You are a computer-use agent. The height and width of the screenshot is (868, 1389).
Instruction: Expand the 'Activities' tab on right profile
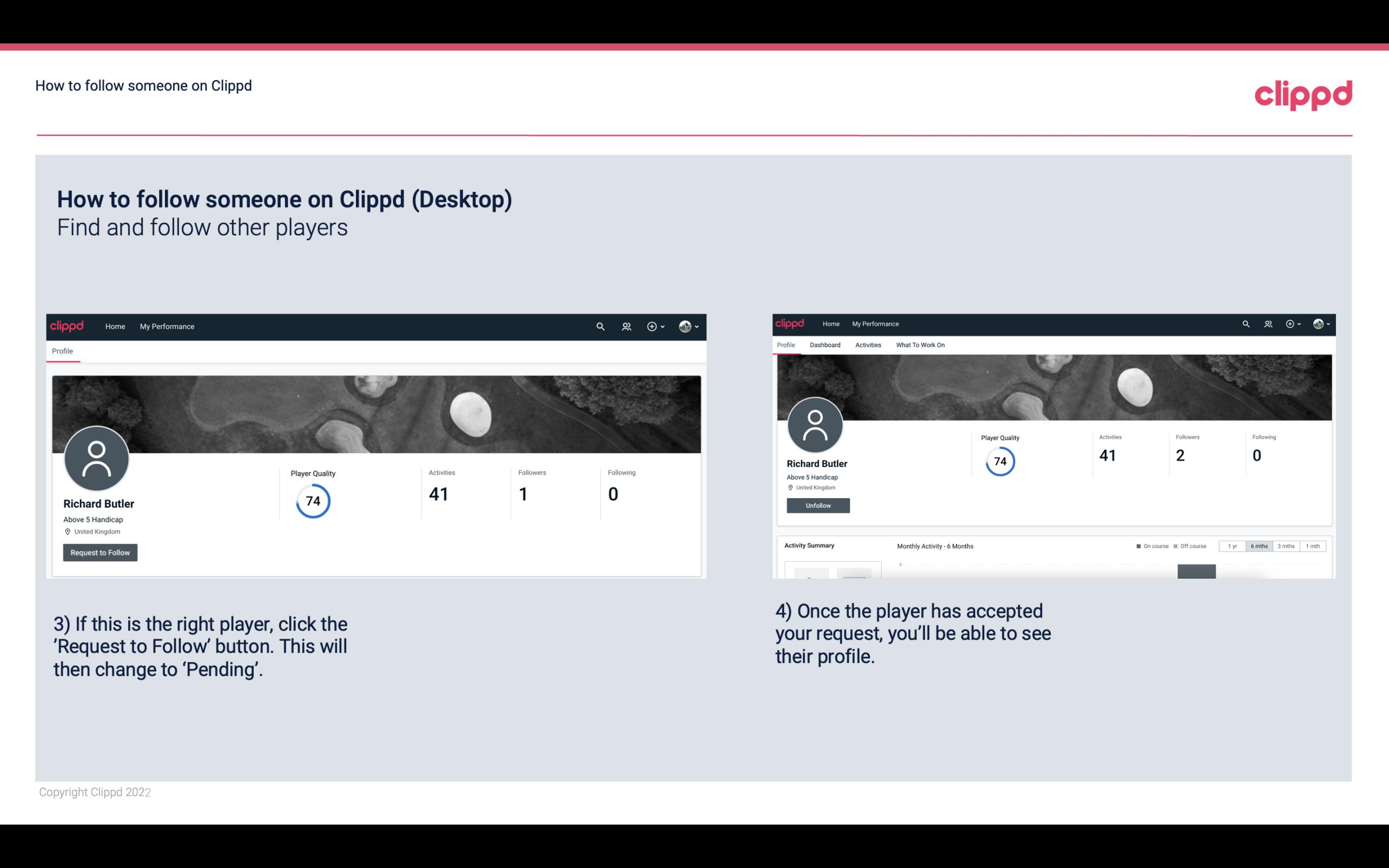tap(866, 345)
